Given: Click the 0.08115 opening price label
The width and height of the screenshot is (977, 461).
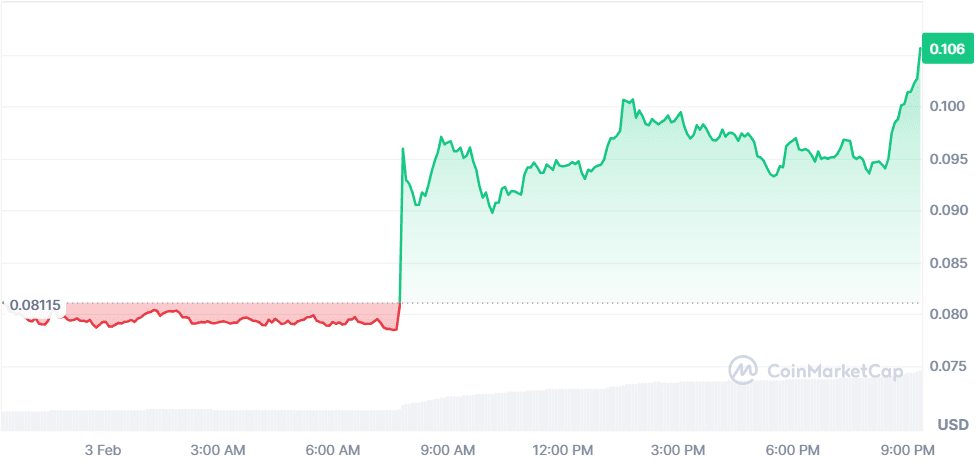Looking at the screenshot, I should click(x=35, y=304).
